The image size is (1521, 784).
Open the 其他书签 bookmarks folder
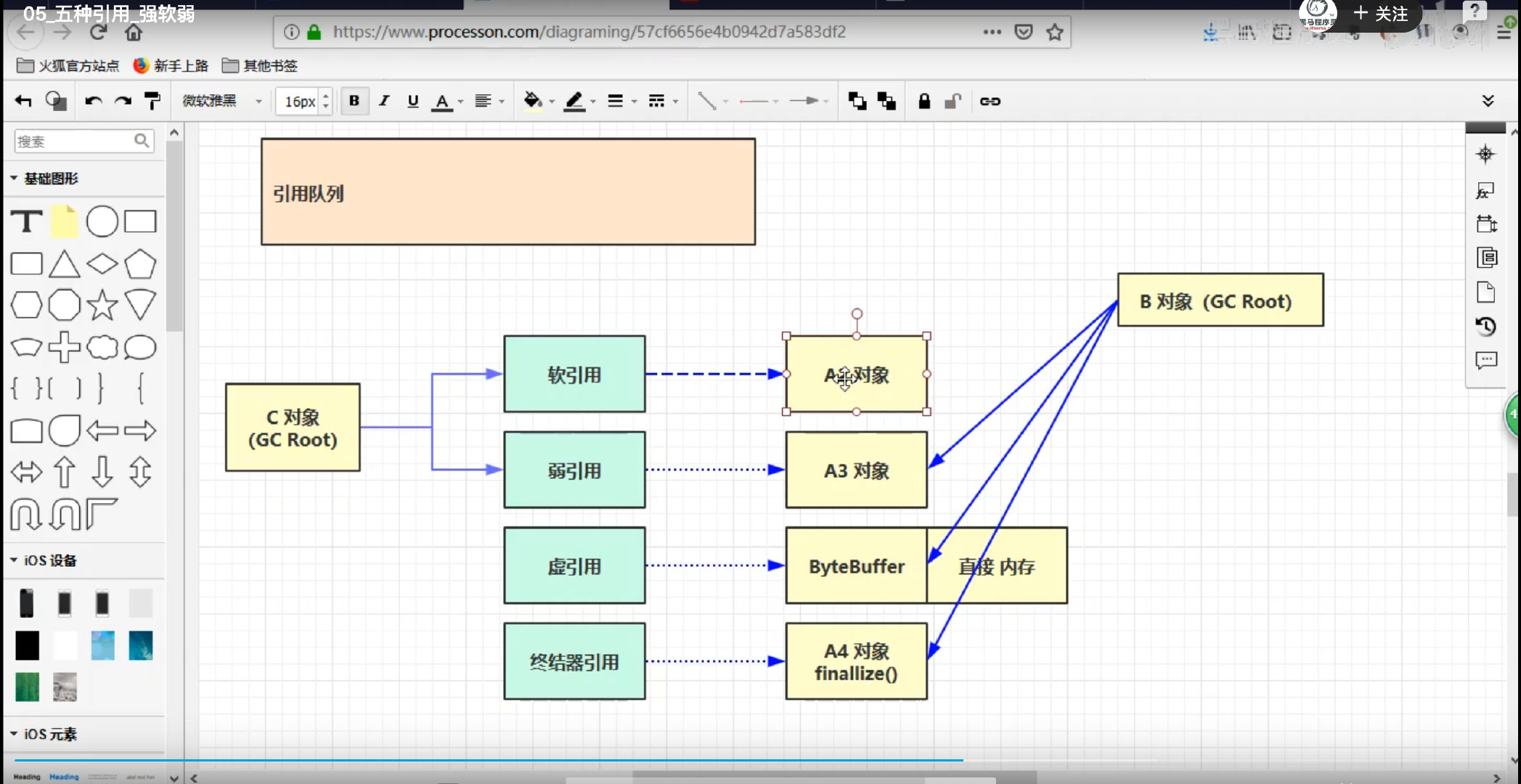pos(260,66)
